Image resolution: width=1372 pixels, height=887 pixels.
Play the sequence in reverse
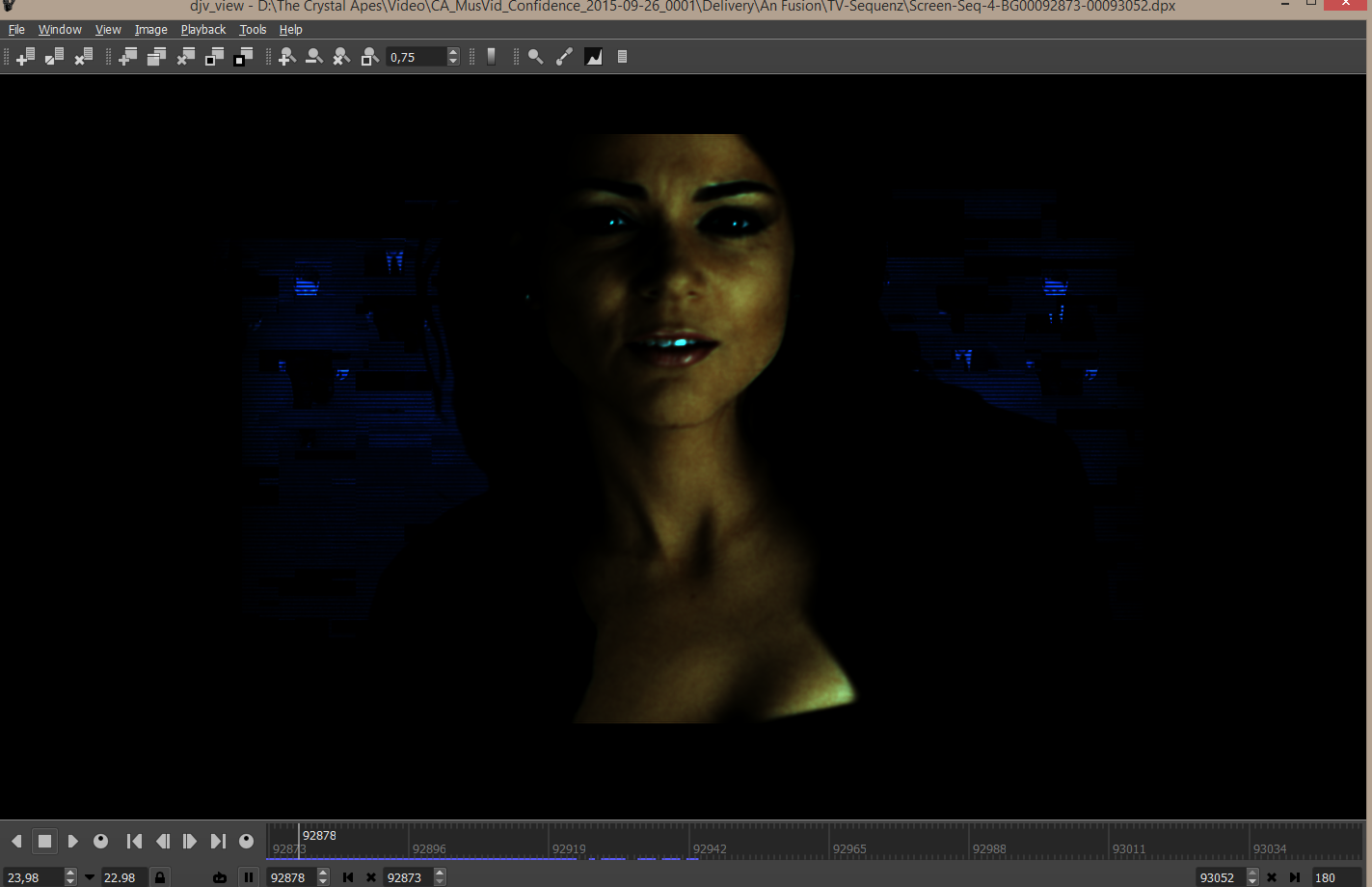tap(16, 841)
